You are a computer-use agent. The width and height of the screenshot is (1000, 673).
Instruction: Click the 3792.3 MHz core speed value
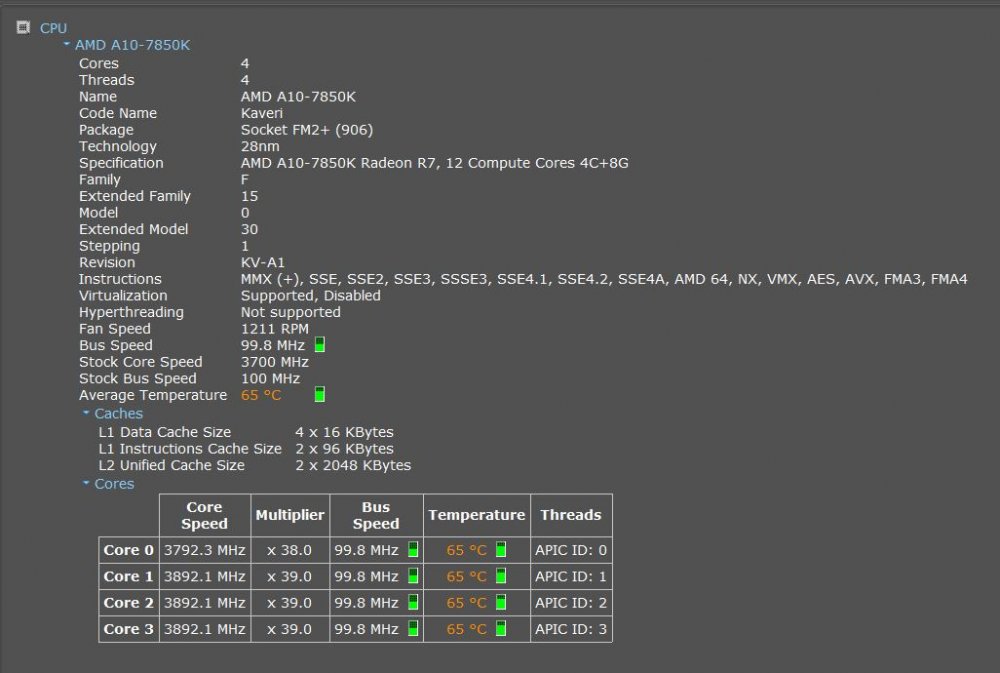(x=205, y=550)
